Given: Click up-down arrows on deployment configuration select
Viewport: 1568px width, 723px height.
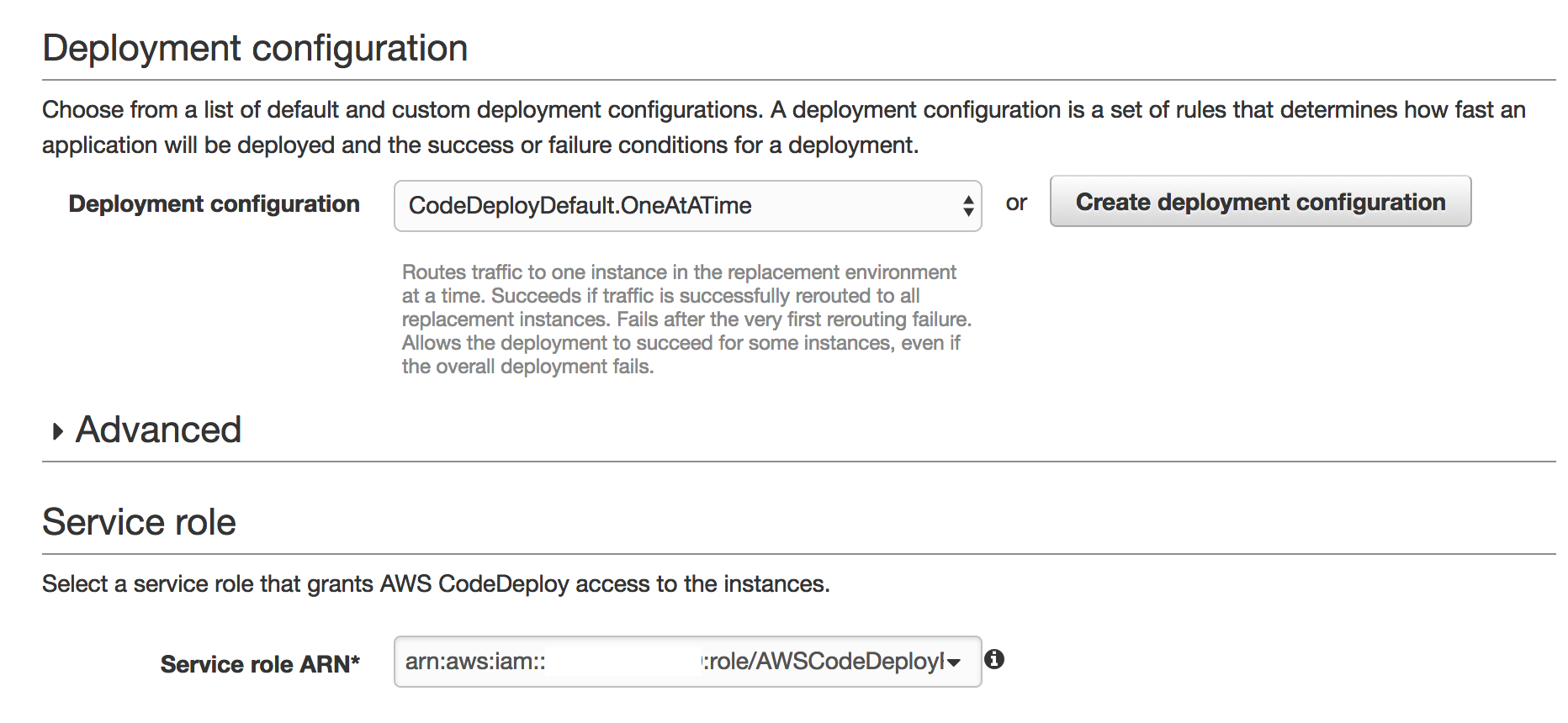Looking at the screenshot, I should click(x=968, y=205).
